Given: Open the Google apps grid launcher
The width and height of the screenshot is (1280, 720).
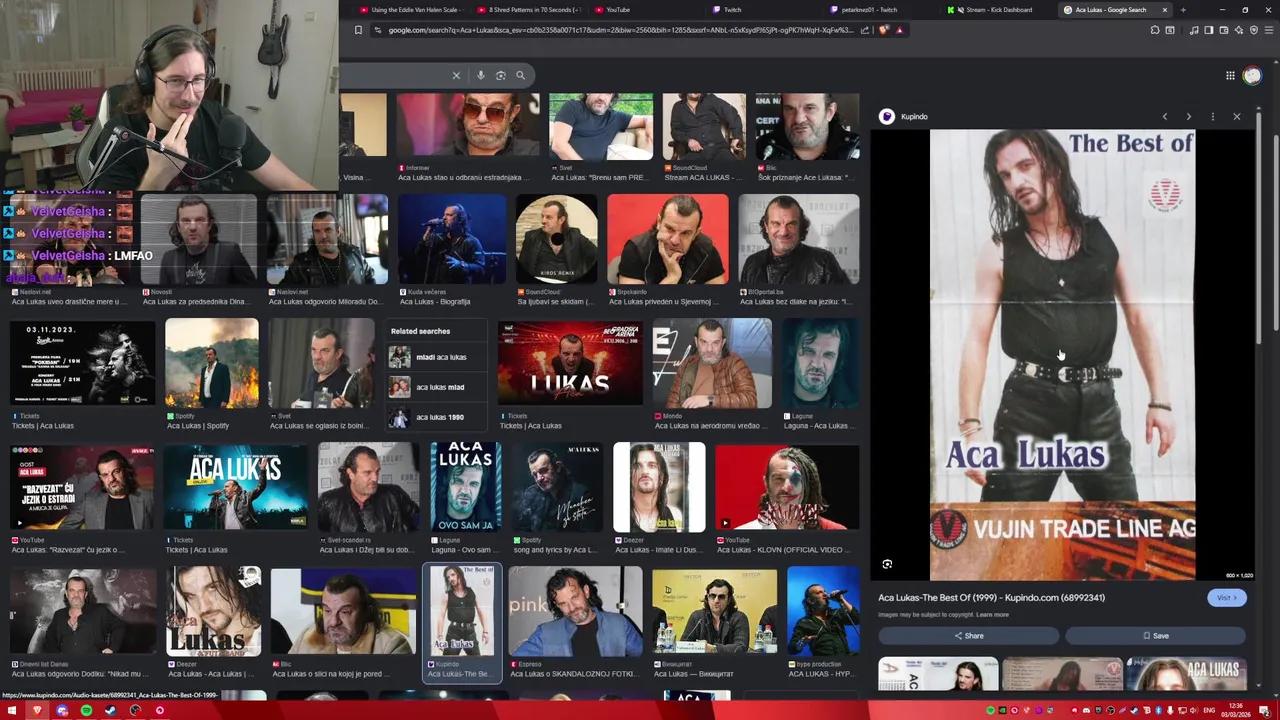Looking at the screenshot, I should coord(1230,75).
